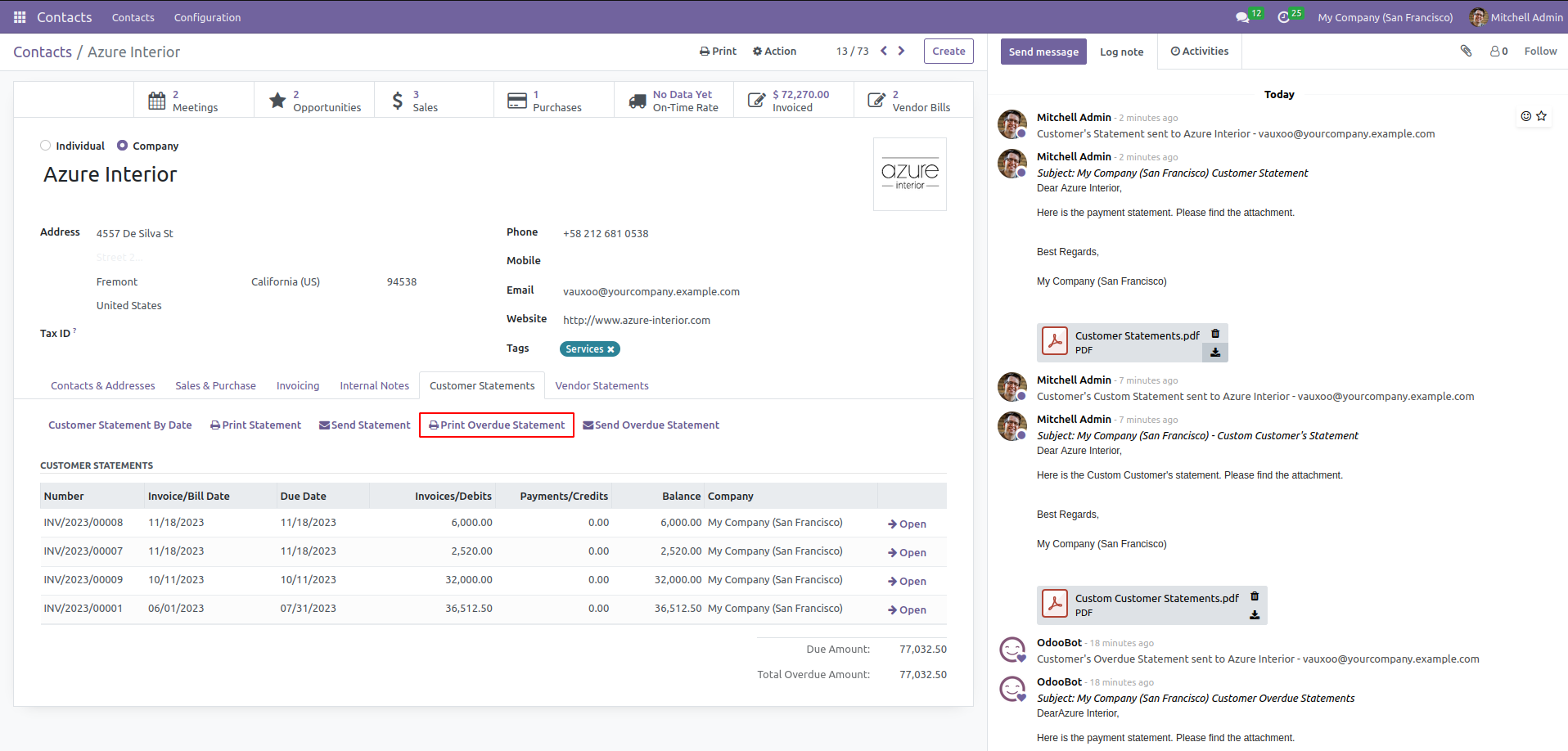Download Custom Customer Statements.pdf attachment
The height and width of the screenshot is (751, 1568).
tap(1255, 615)
